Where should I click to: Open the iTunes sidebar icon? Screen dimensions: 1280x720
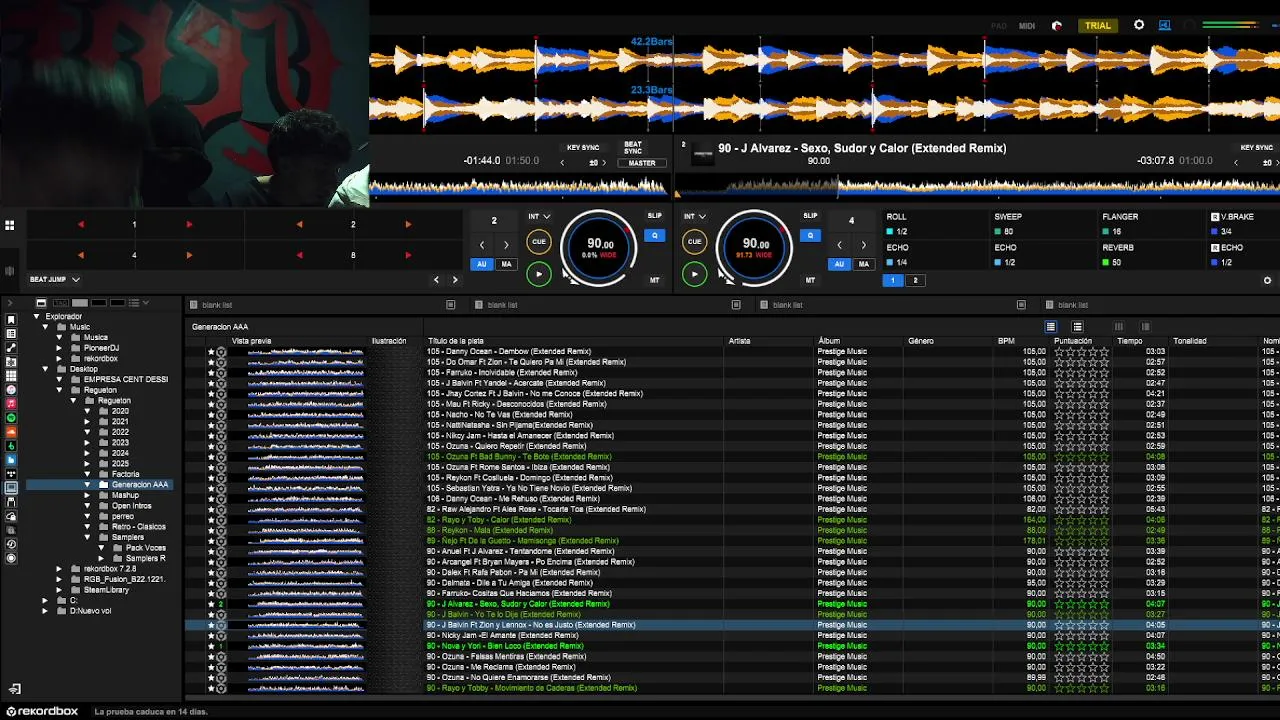11,389
